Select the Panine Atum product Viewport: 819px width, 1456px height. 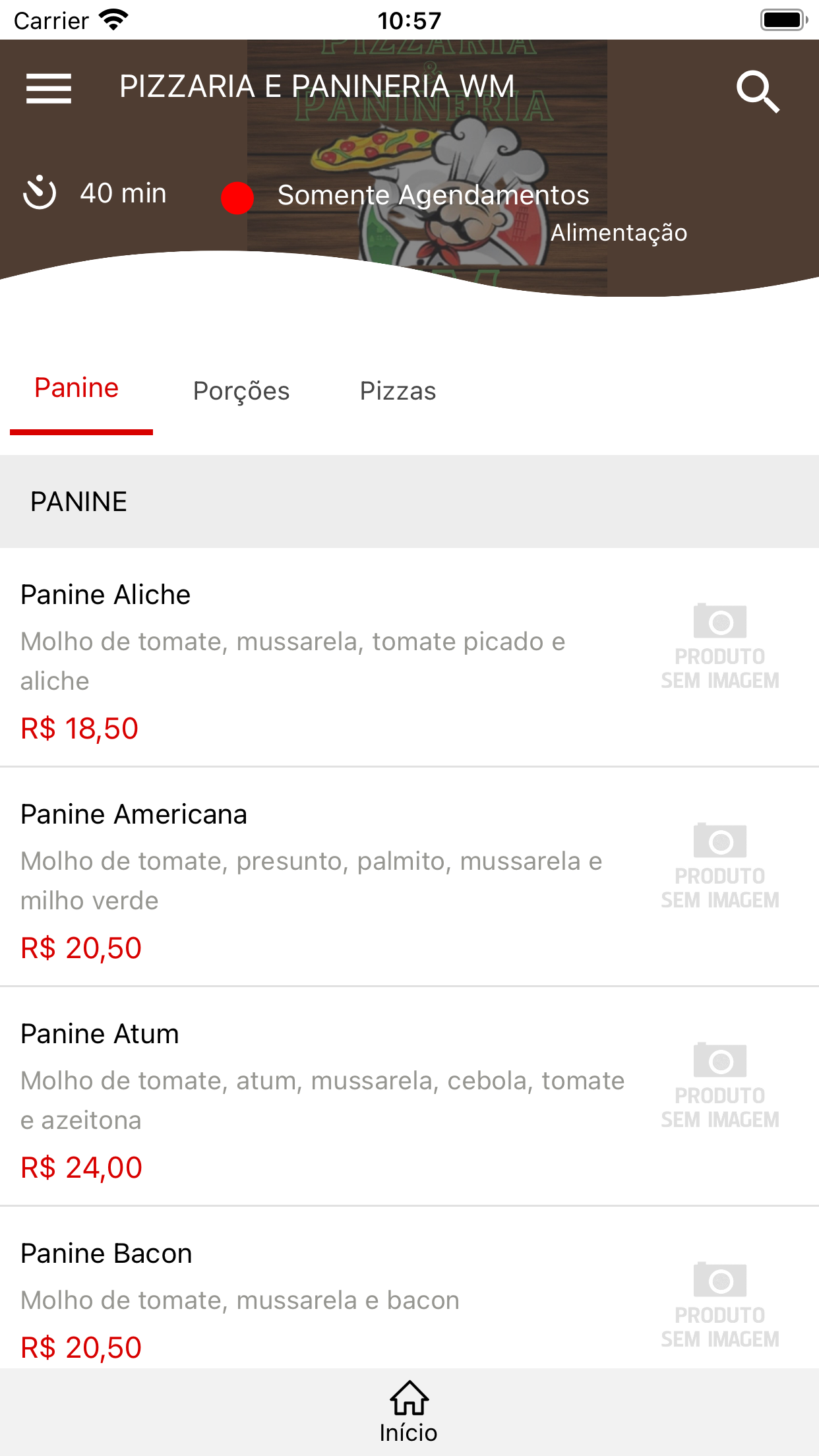tap(409, 1097)
